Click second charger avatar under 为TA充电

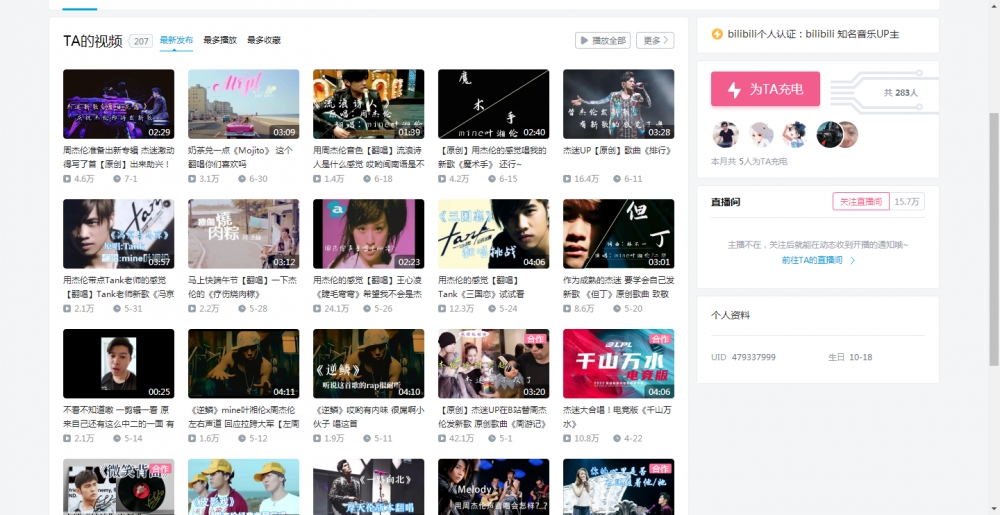tap(760, 134)
